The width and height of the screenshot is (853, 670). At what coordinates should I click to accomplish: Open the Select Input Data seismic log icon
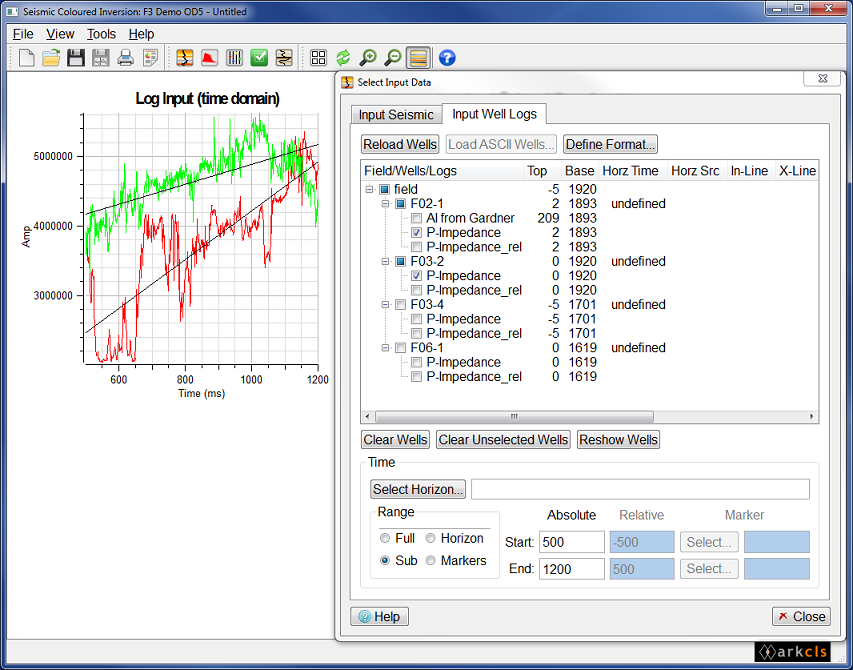pos(185,58)
